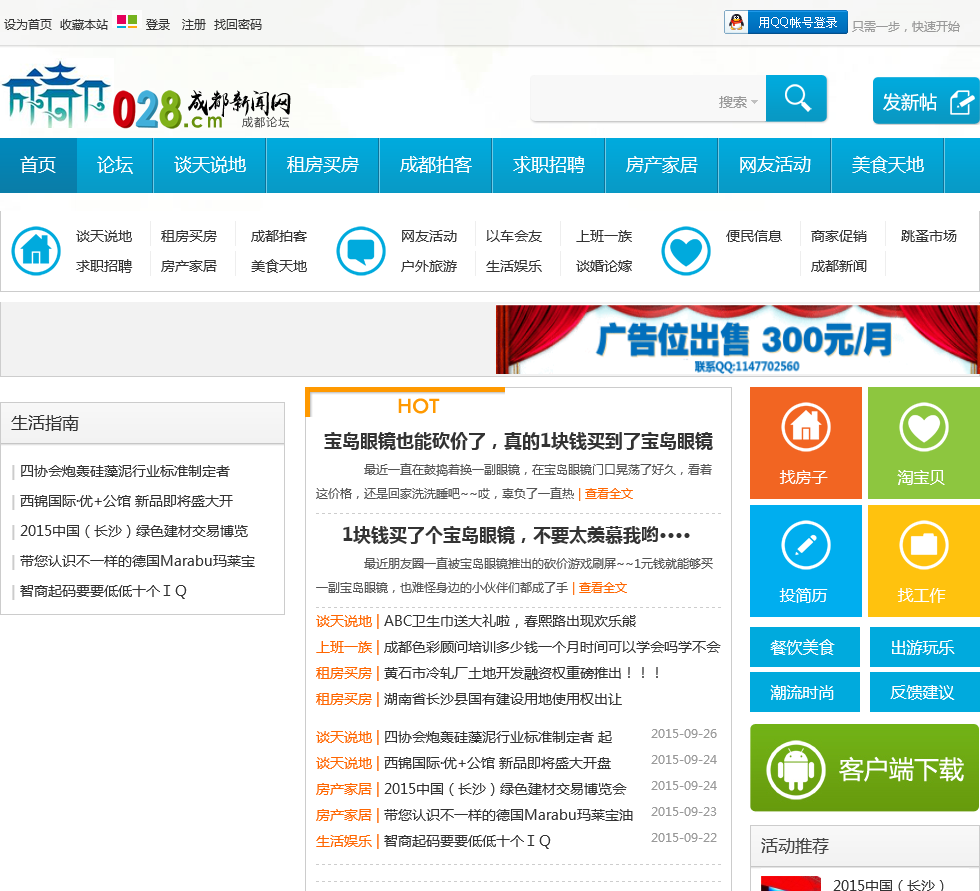980x891 pixels.
Task: Open the 餐饮美食 button
Action: [805, 647]
